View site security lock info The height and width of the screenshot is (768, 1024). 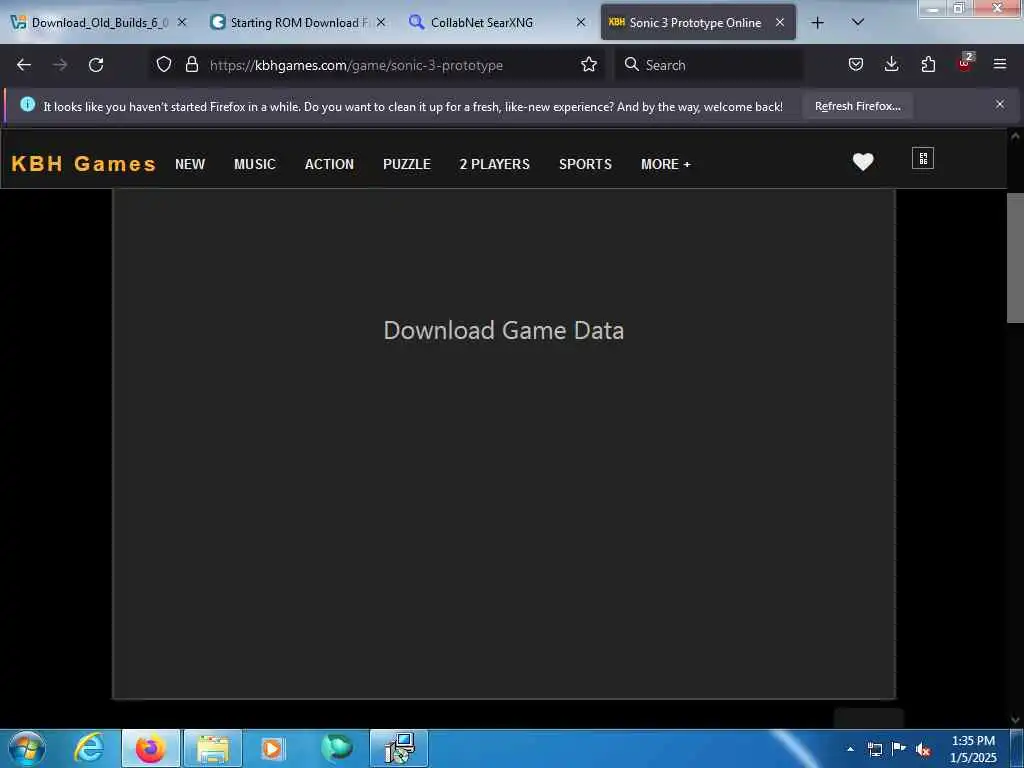191,65
